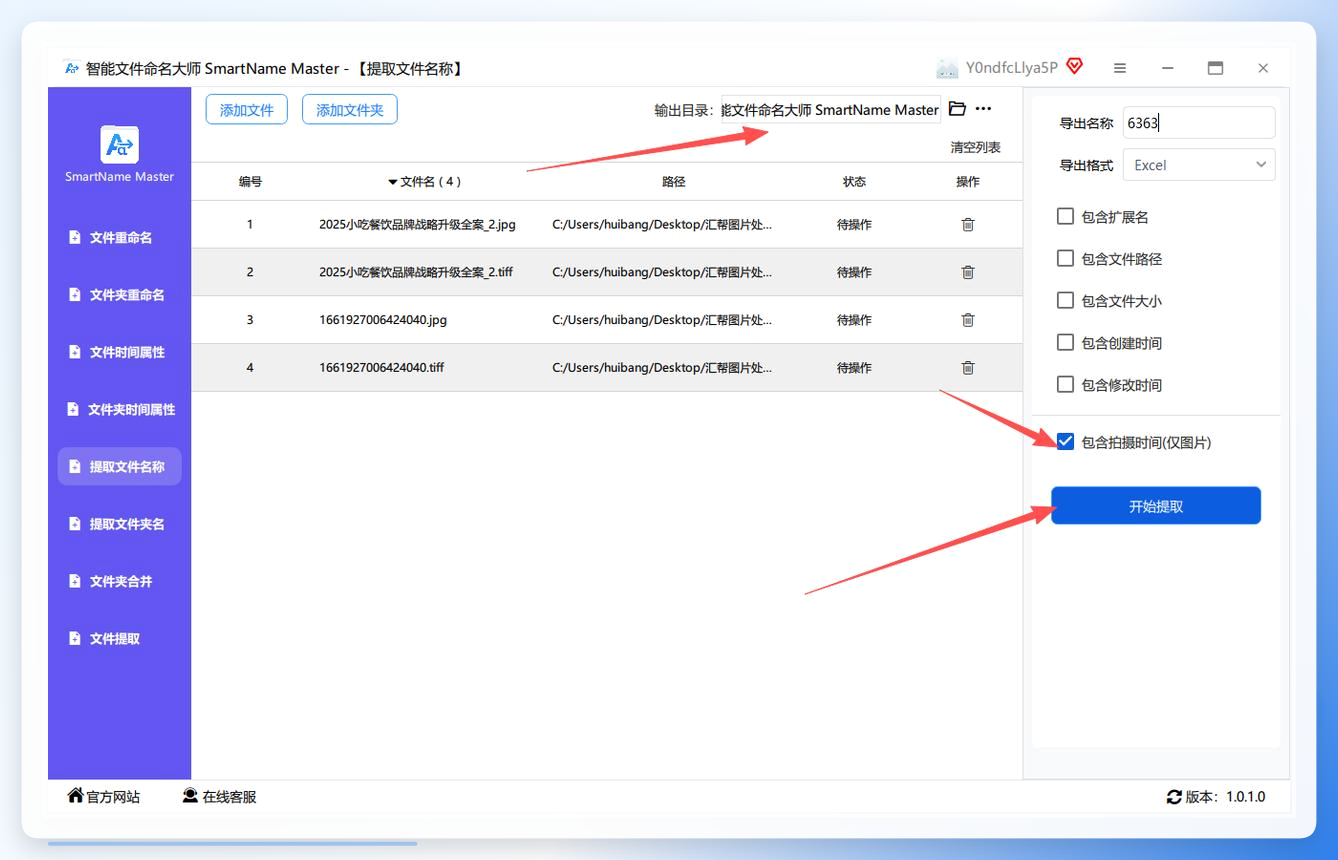Open 文件提取 sidebar item
Viewport: 1338px width, 860px height.
click(120, 638)
